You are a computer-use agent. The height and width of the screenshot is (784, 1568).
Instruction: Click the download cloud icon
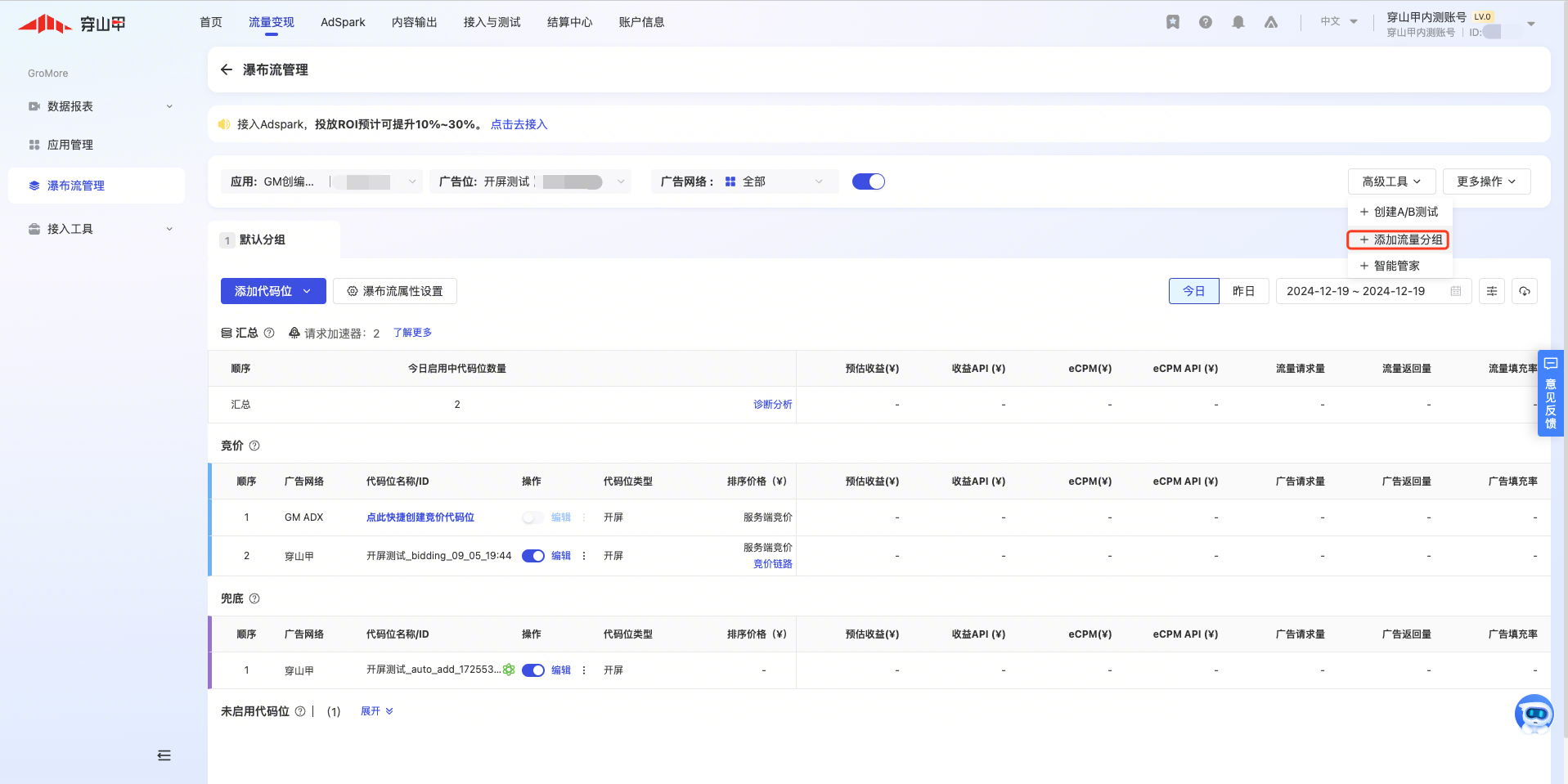(1524, 291)
